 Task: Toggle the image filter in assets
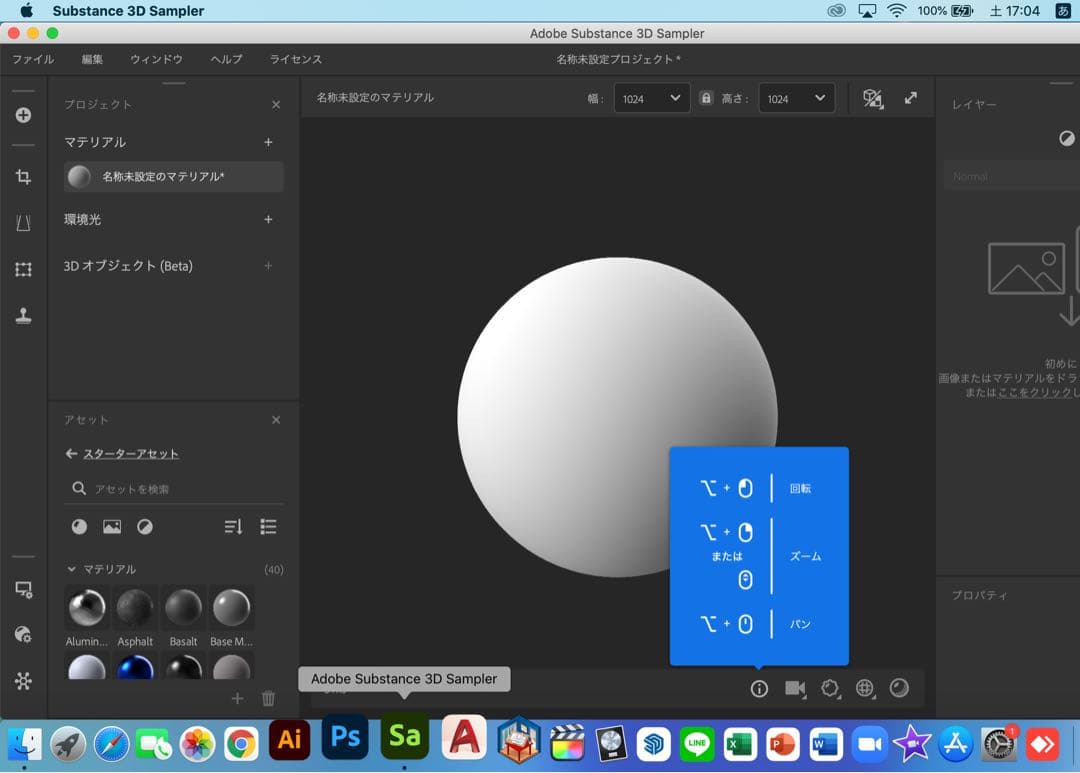point(112,527)
